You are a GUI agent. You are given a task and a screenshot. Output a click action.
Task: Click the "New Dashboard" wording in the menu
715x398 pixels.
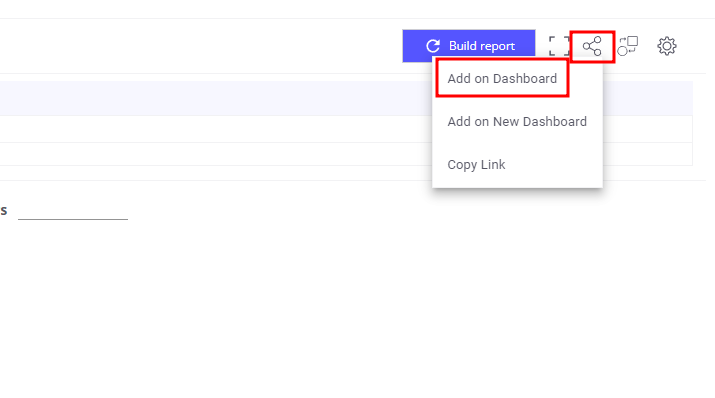tap(540, 121)
